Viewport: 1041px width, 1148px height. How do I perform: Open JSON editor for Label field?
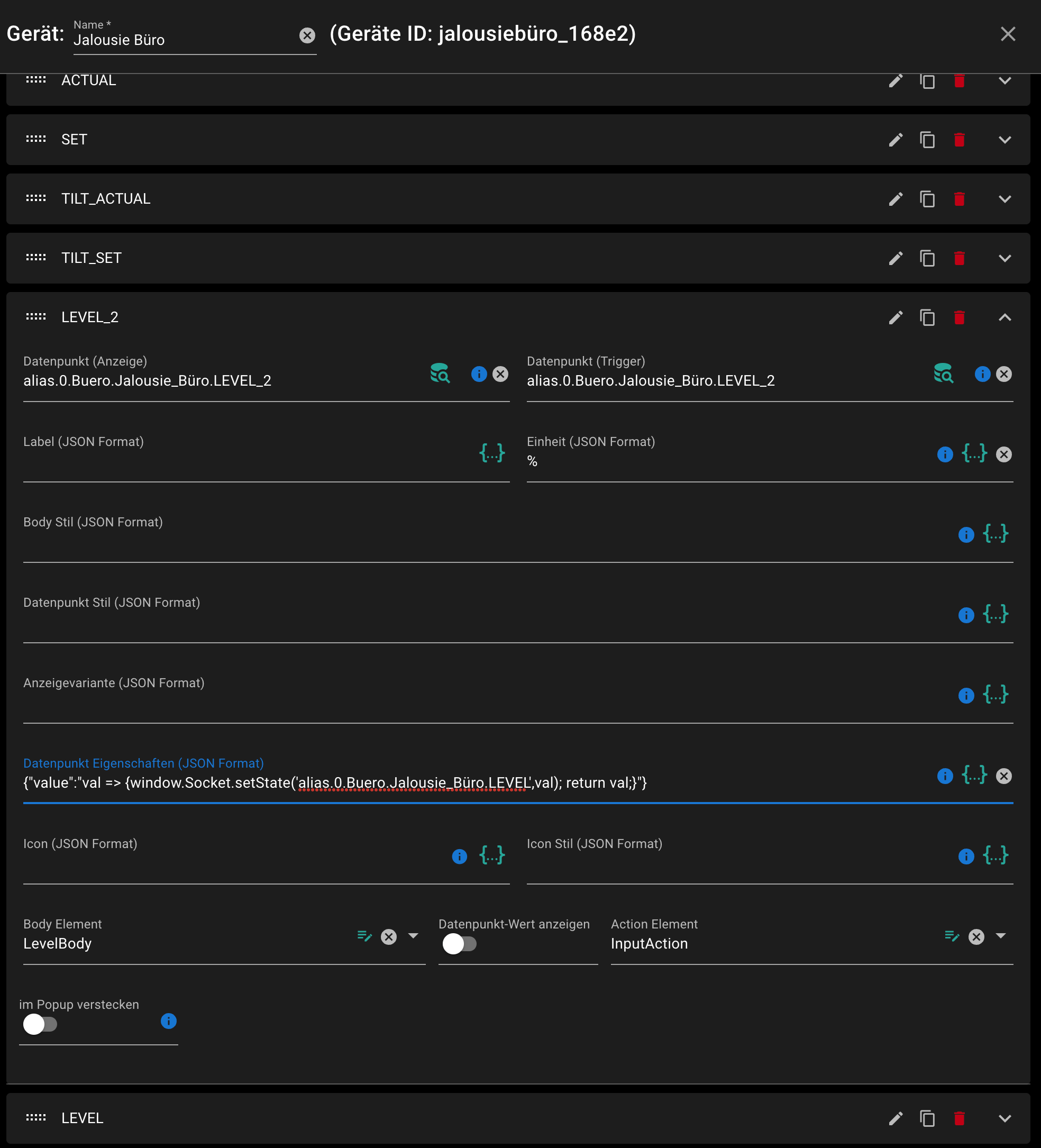point(491,454)
